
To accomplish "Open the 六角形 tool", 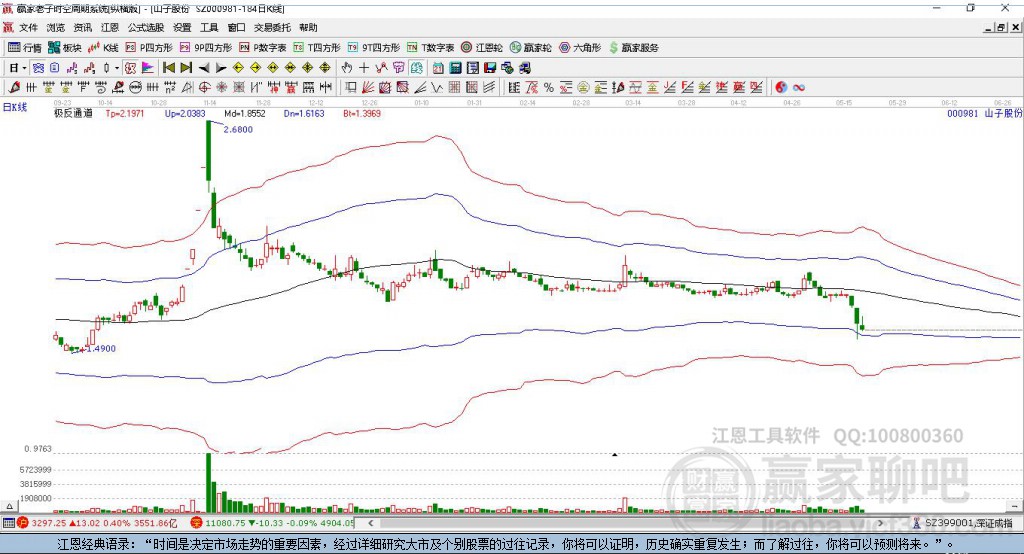I will pyautogui.click(x=580, y=48).
